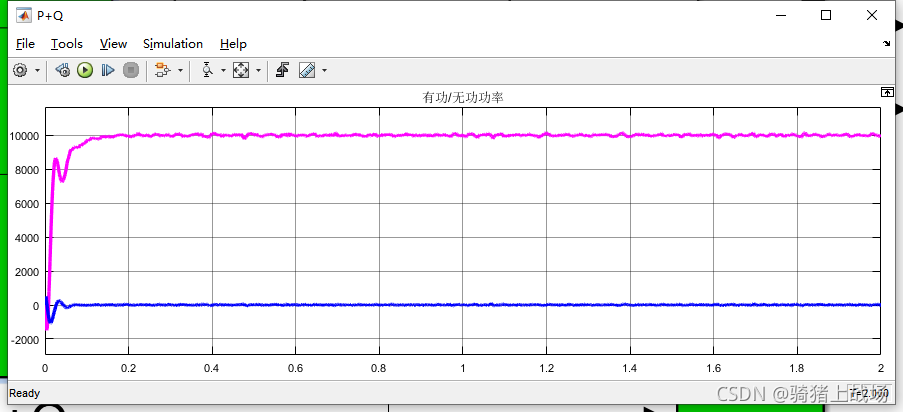Open the Simulation menu
The height and width of the screenshot is (412, 903).
click(x=173, y=44)
